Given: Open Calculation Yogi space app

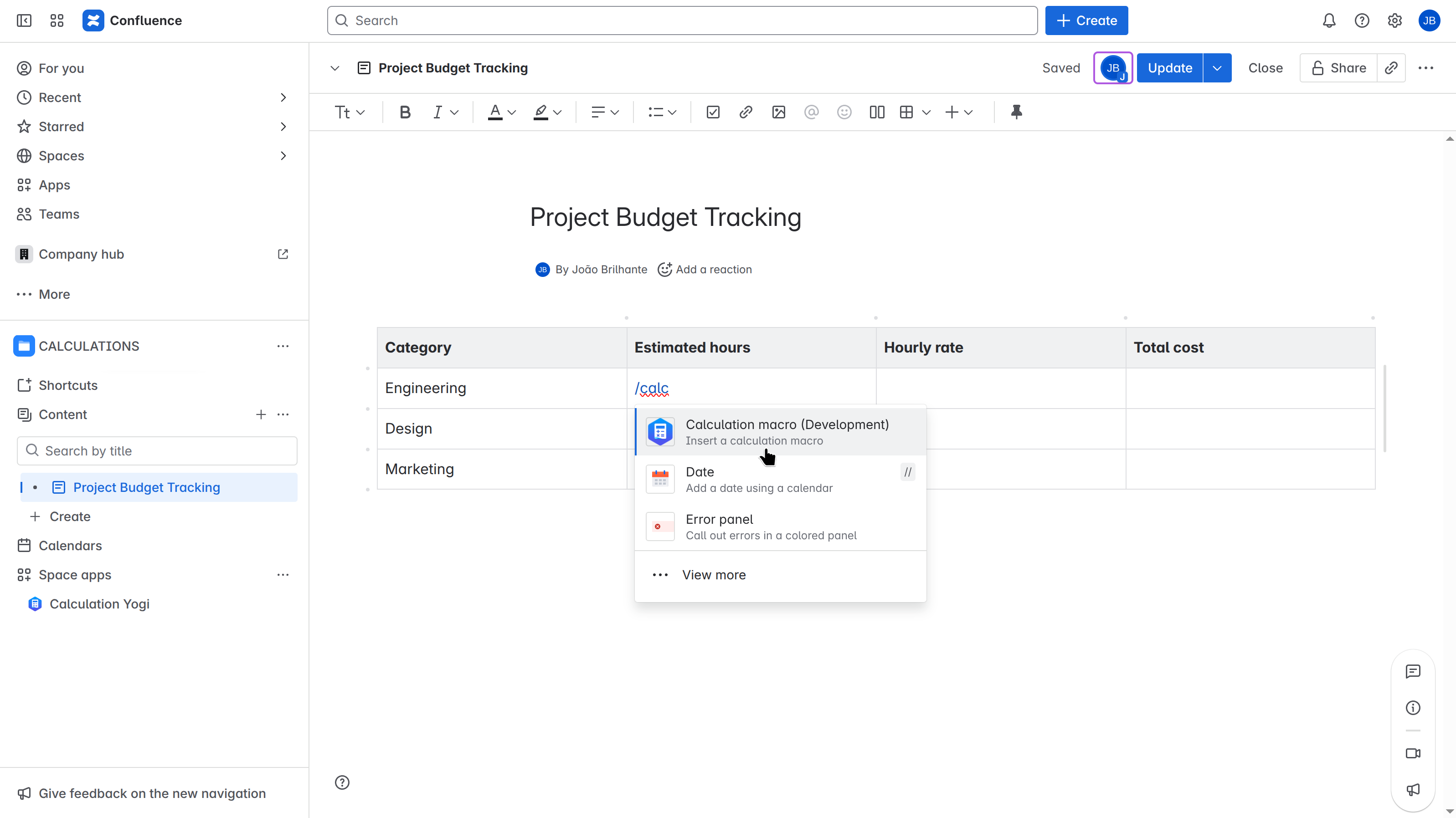Looking at the screenshot, I should pyautogui.click(x=99, y=604).
